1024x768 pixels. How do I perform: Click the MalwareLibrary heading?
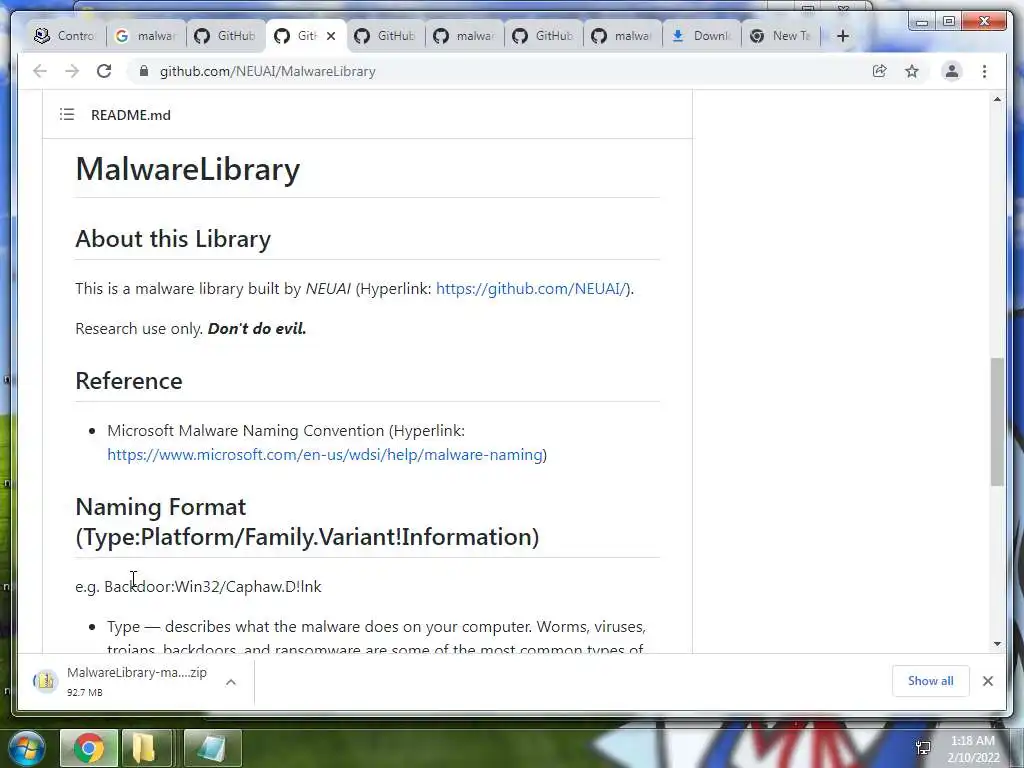point(188,169)
